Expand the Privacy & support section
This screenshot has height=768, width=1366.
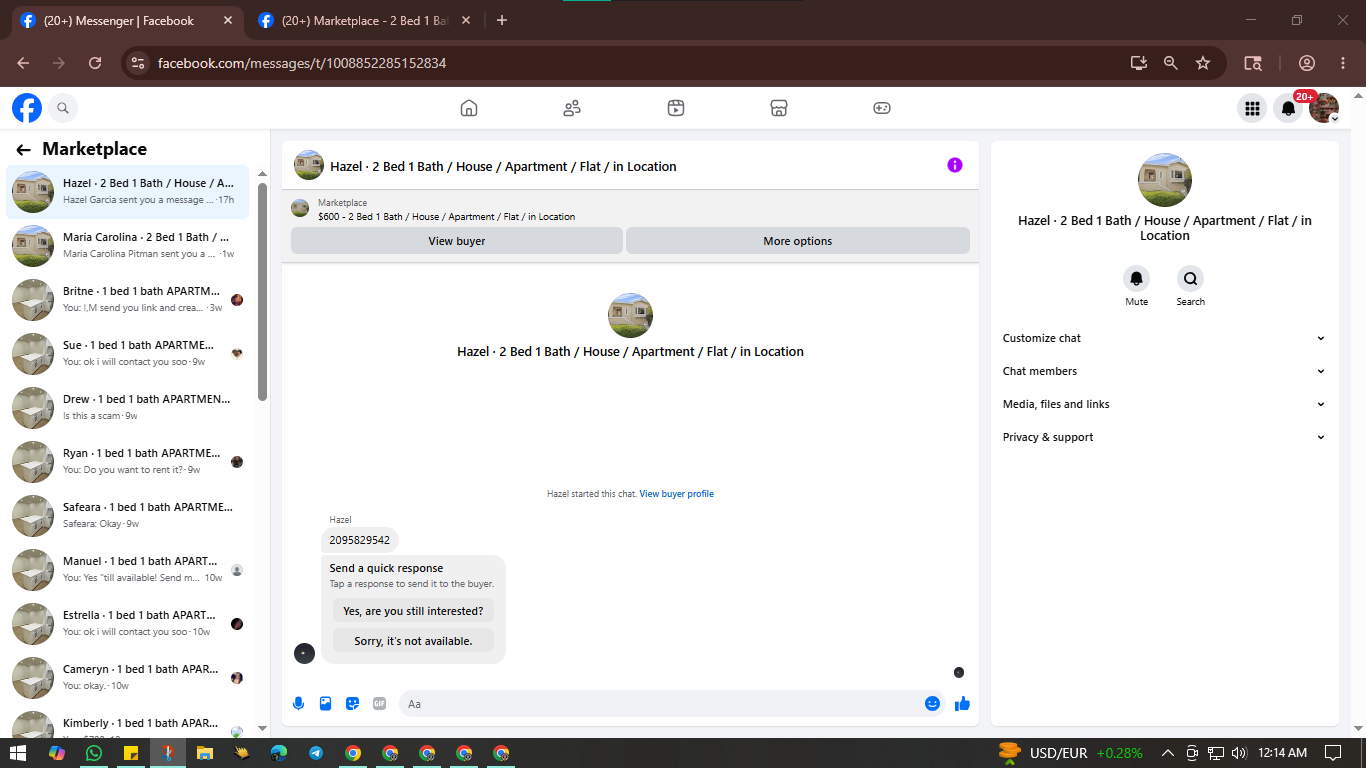pyautogui.click(x=1164, y=437)
